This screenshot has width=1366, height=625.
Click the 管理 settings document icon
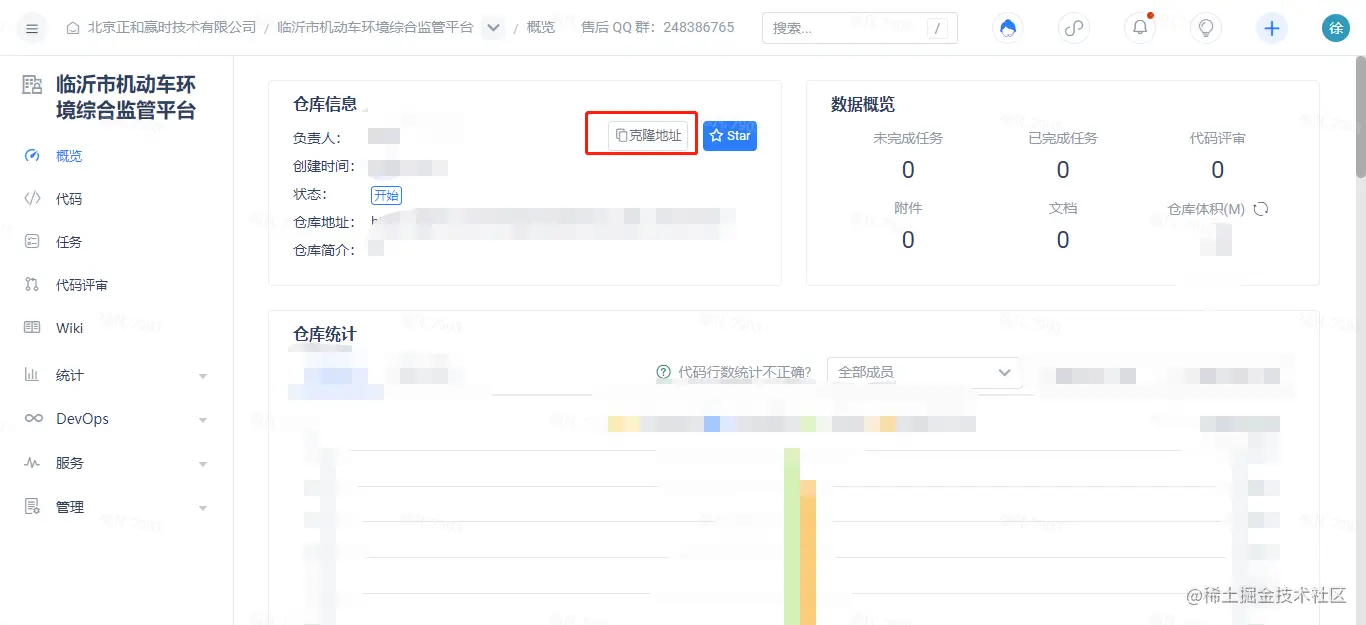[x=33, y=507]
